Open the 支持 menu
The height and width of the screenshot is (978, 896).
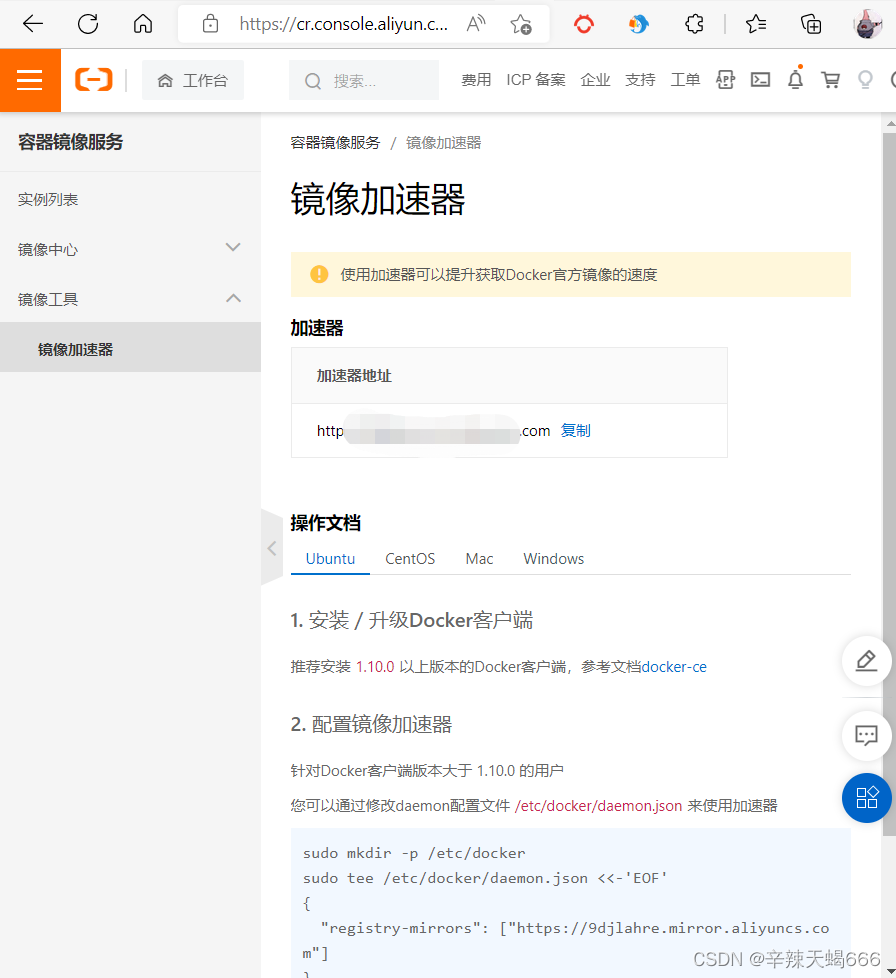[x=640, y=80]
